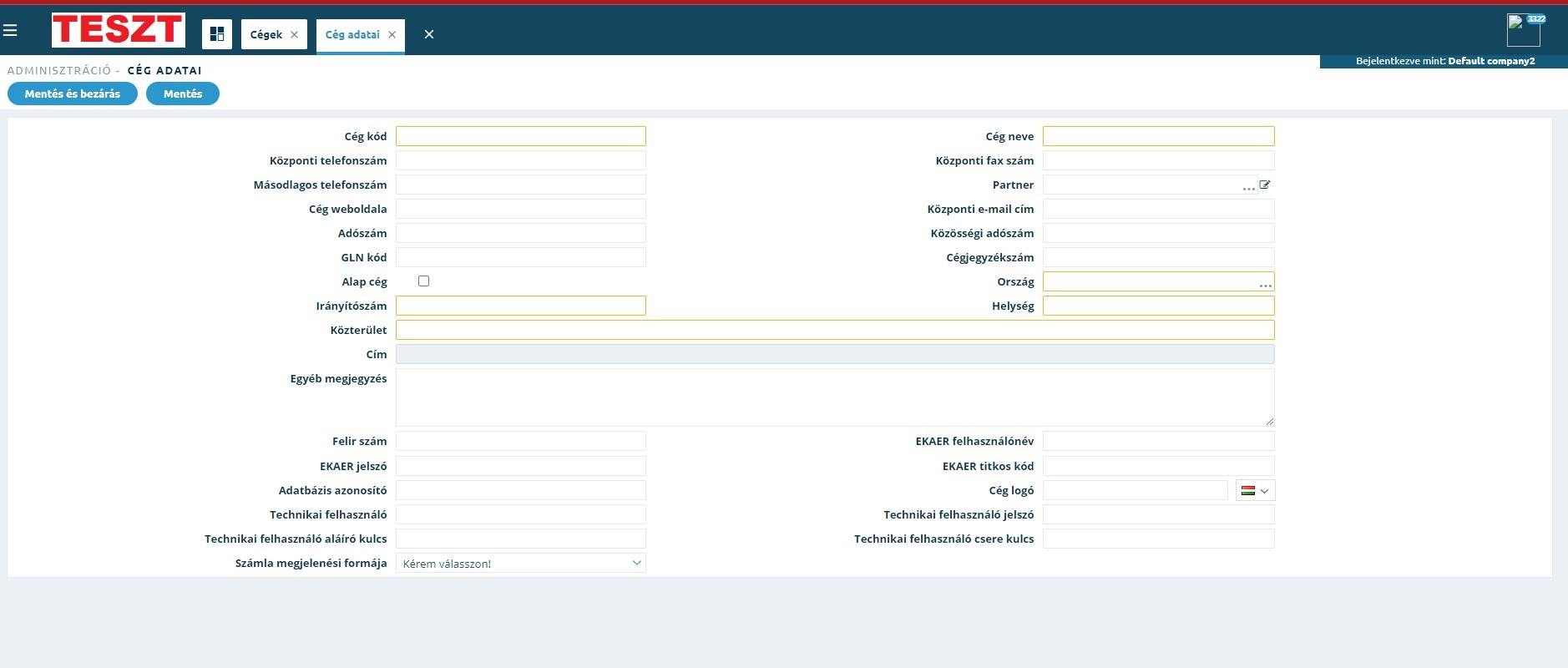Click the TESZT logo
This screenshot has height=668, width=1568.
tap(118, 30)
